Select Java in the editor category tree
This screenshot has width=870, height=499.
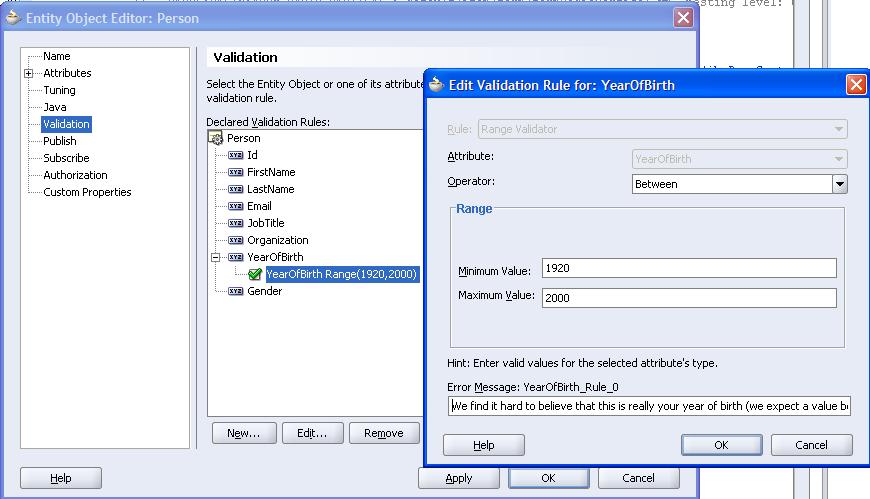55,107
